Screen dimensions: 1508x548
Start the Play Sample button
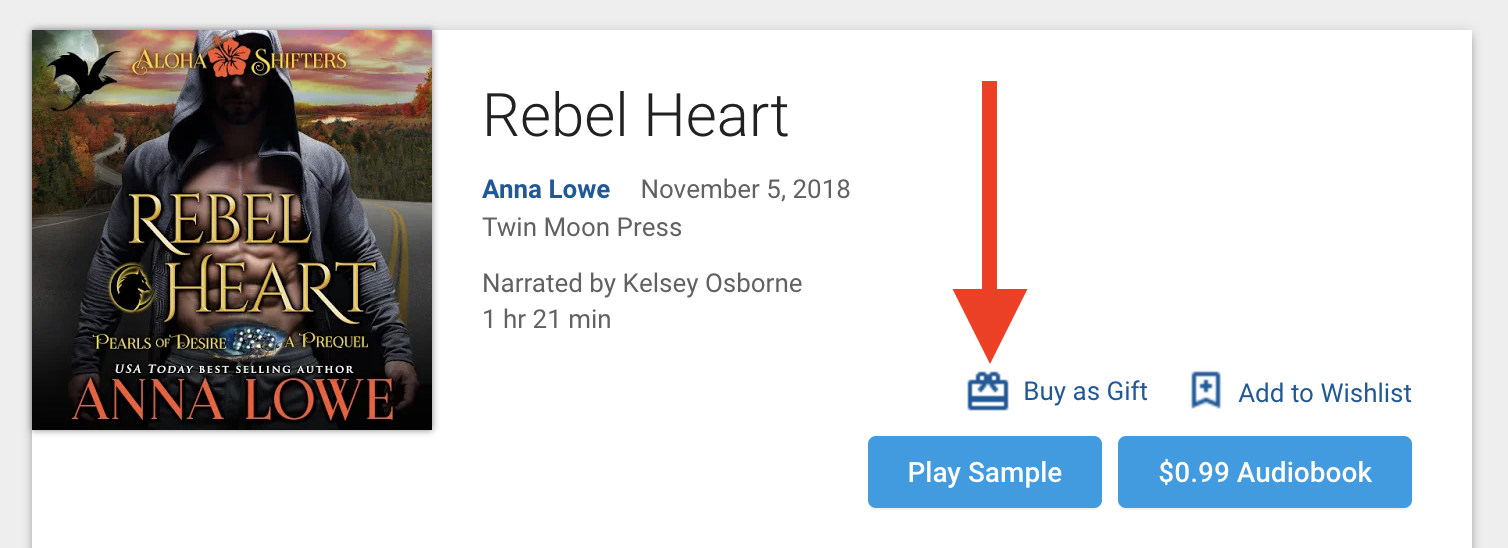[985, 472]
